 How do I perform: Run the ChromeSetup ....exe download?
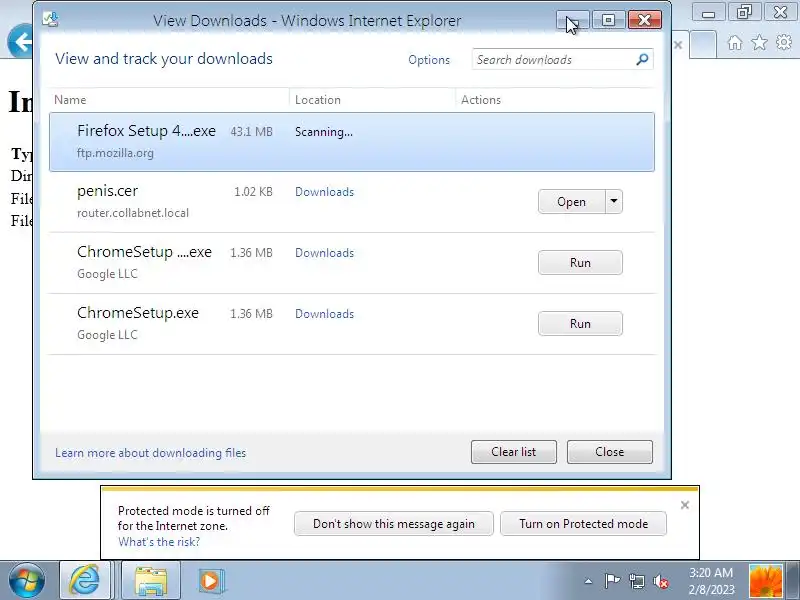[x=580, y=263]
